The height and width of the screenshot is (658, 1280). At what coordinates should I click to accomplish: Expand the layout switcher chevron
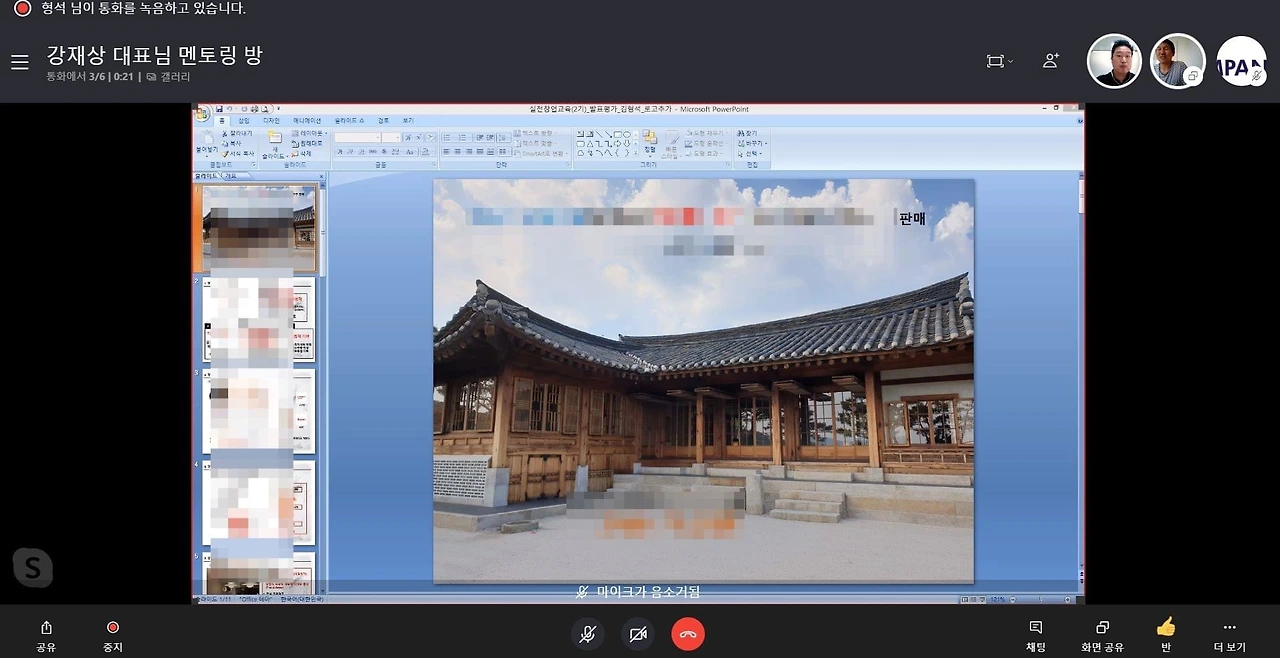(1010, 62)
